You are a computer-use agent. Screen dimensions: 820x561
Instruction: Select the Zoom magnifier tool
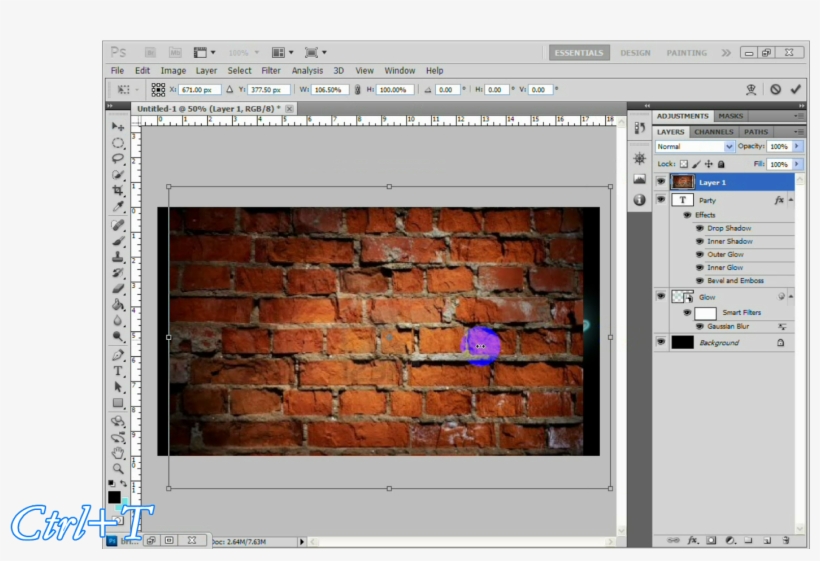pyautogui.click(x=118, y=468)
